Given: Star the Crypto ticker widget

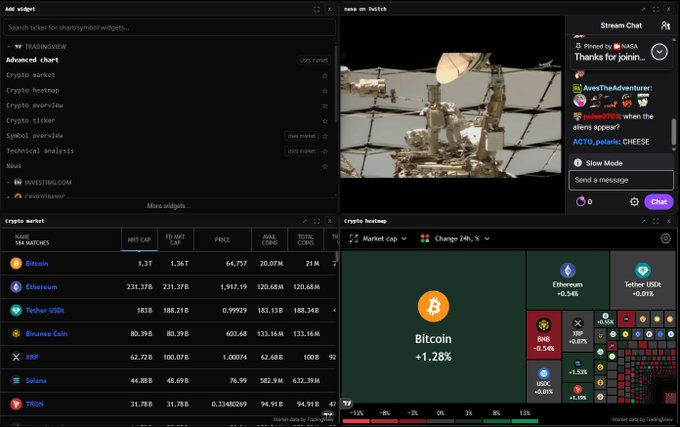Looking at the screenshot, I should 325,121.
